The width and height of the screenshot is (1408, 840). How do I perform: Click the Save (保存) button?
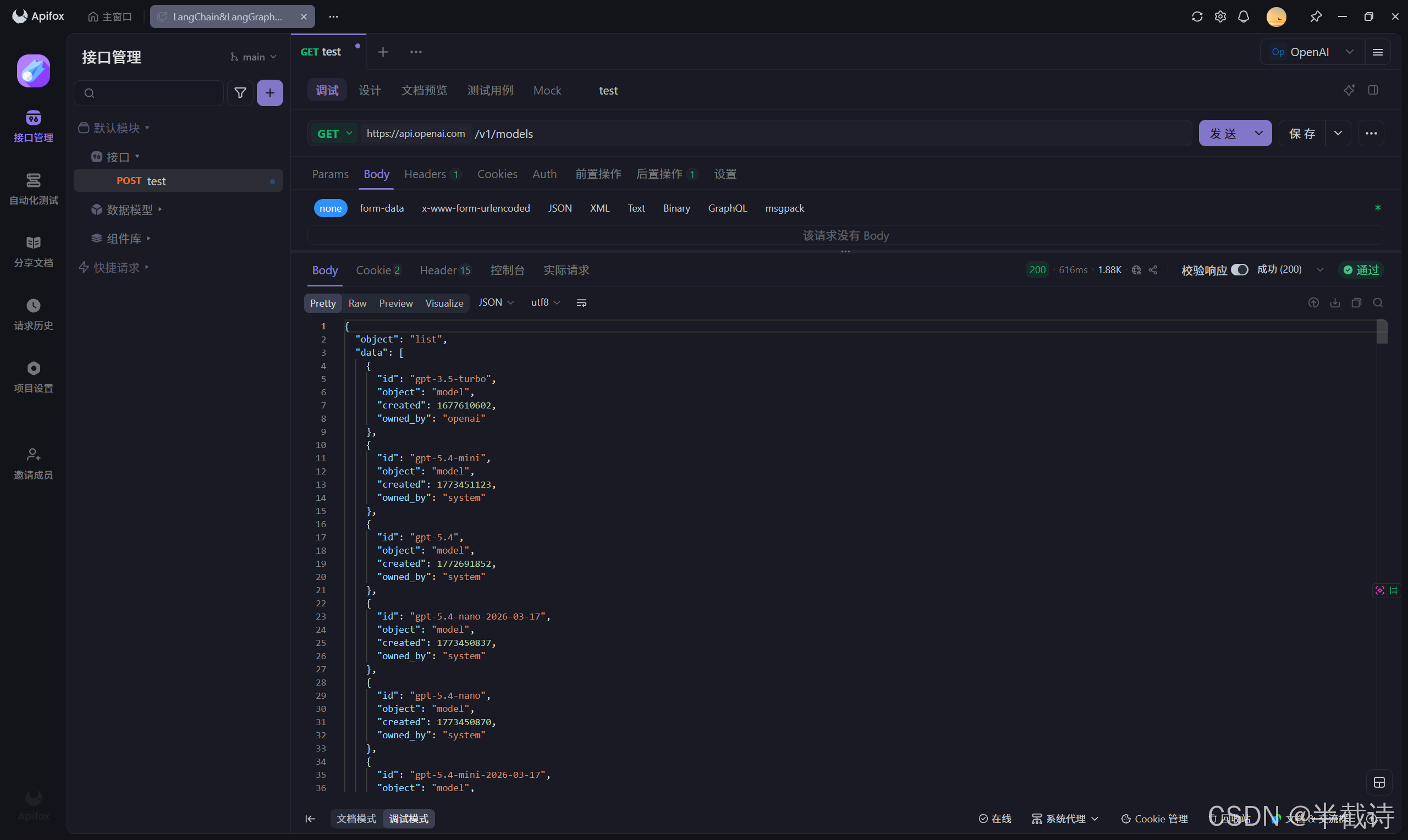point(1301,134)
